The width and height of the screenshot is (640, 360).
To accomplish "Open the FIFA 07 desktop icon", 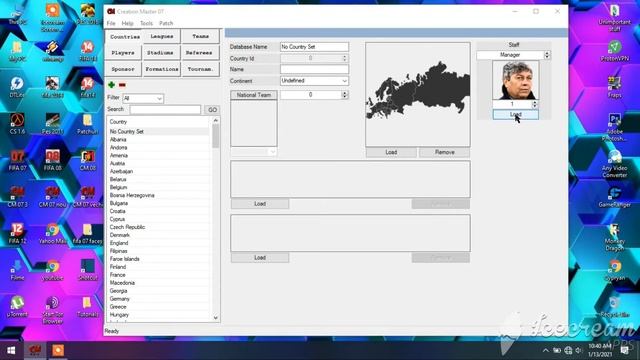I will [17, 160].
